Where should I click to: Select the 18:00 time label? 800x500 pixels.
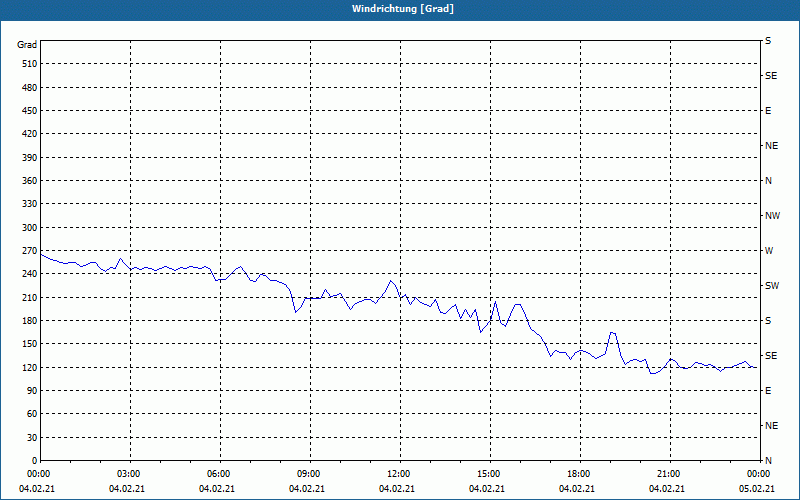point(578,474)
